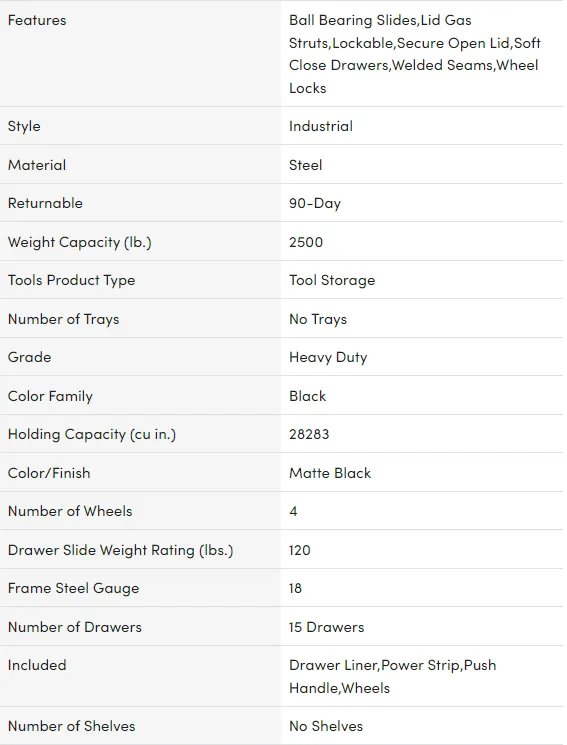Select the Color Family label

pos(50,396)
